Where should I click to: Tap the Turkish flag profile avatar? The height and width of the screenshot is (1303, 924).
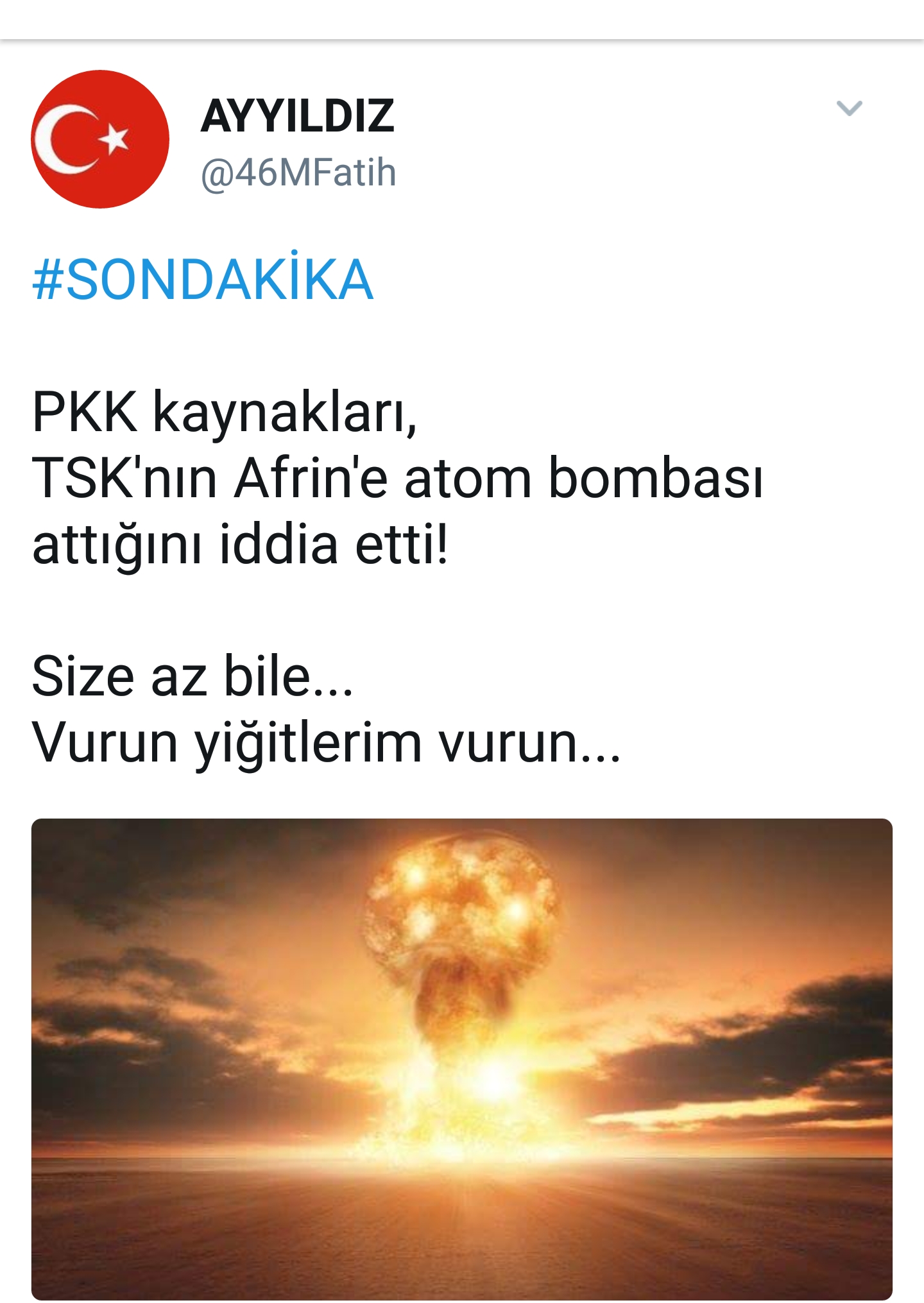[100, 139]
